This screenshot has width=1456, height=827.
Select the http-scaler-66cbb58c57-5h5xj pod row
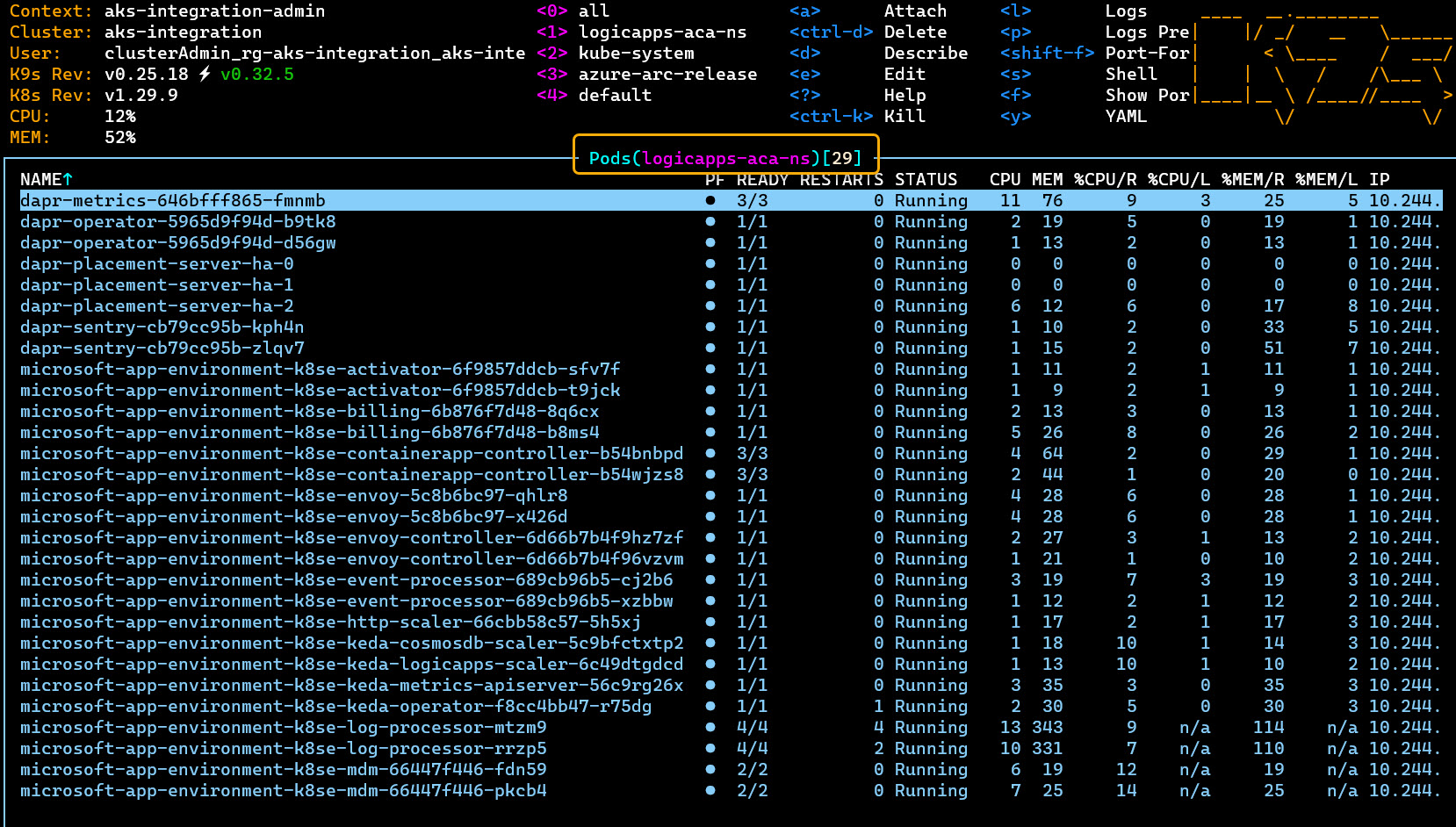point(330,622)
